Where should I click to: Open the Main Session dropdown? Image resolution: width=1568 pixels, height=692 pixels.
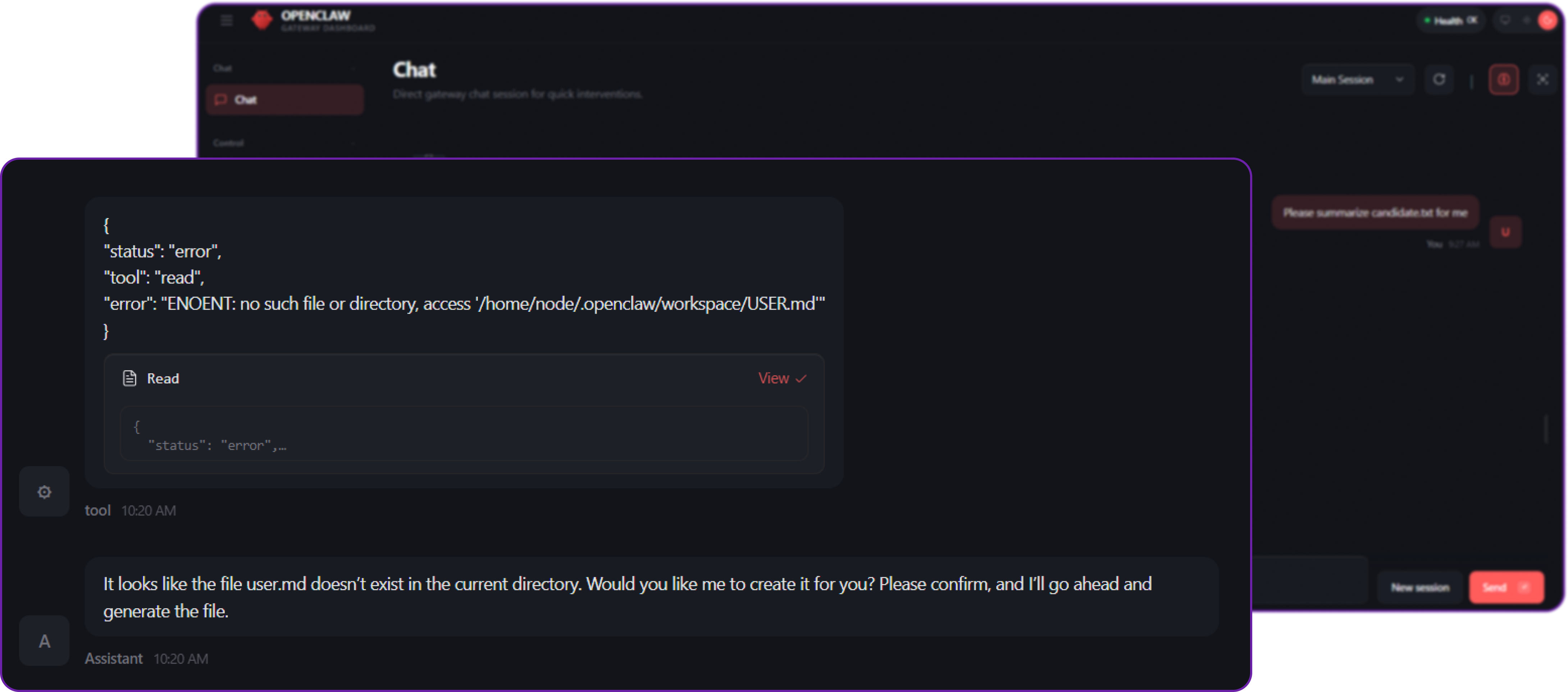coord(1357,80)
